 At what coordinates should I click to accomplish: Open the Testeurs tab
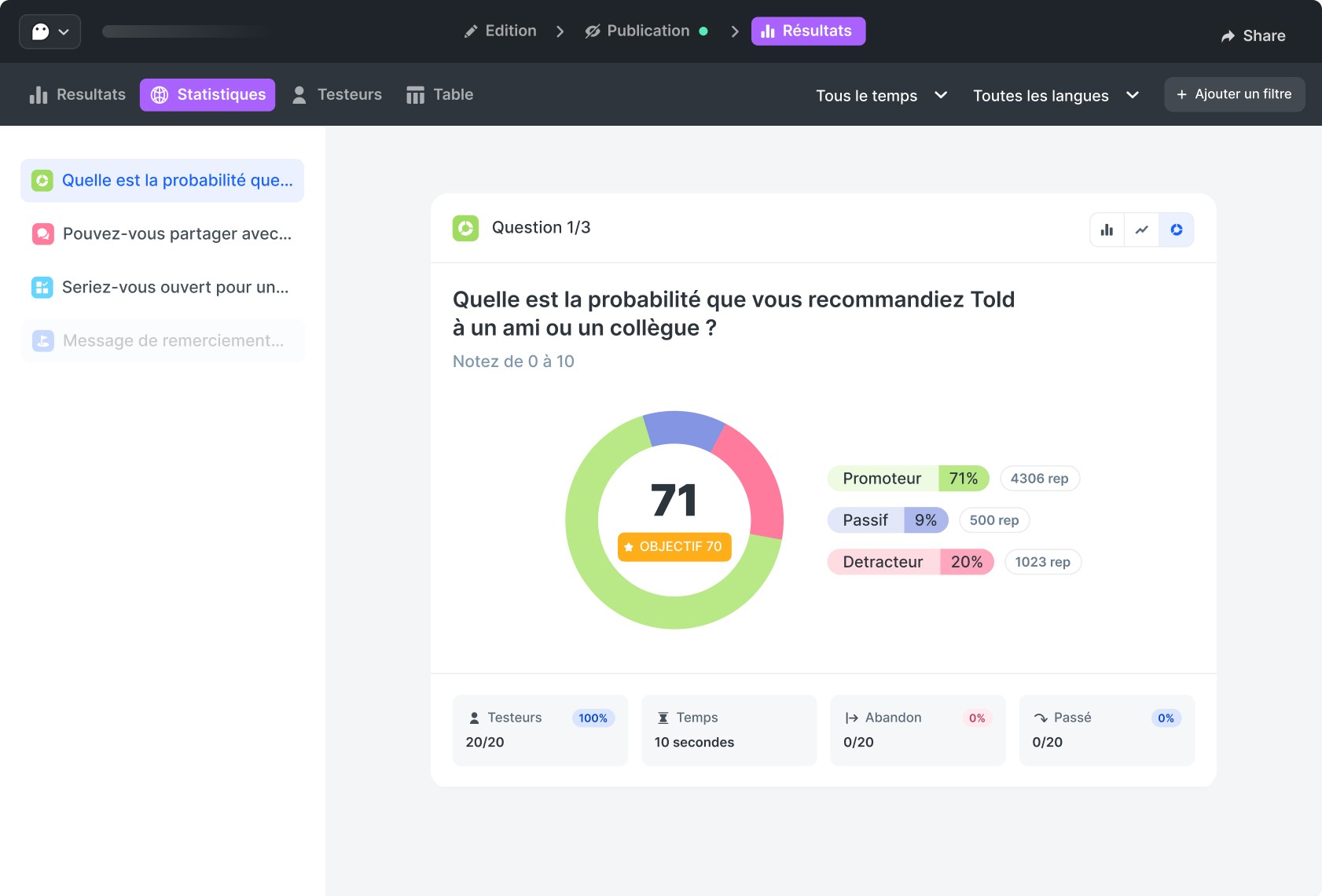click(336, 94)
